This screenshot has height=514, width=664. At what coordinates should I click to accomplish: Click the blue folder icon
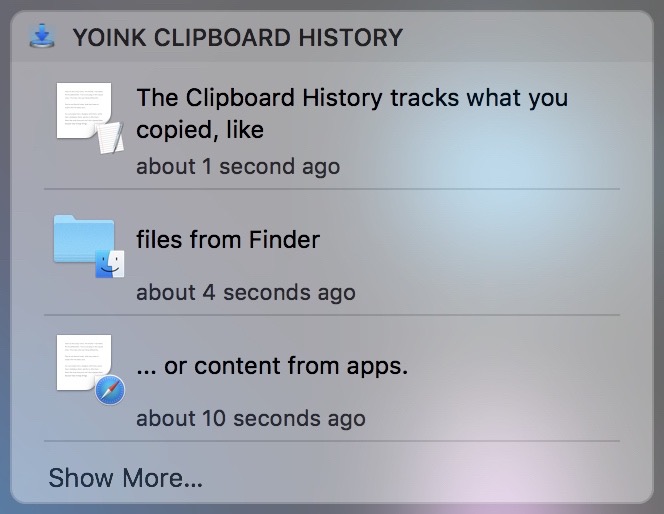tap(84, 239)
